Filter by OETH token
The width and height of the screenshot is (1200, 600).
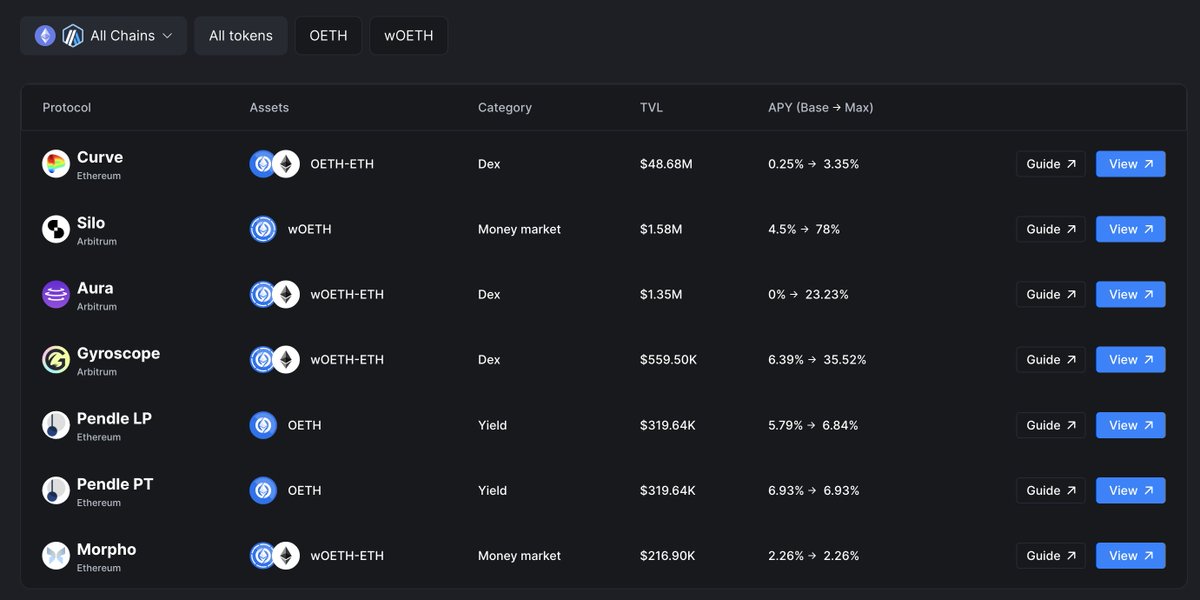328,35
